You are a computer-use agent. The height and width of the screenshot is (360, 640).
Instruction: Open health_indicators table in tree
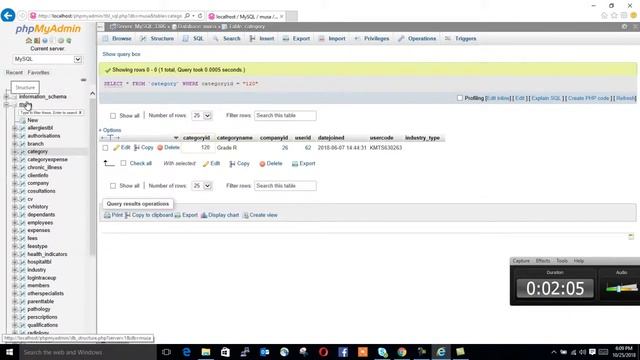coord(47,254)
